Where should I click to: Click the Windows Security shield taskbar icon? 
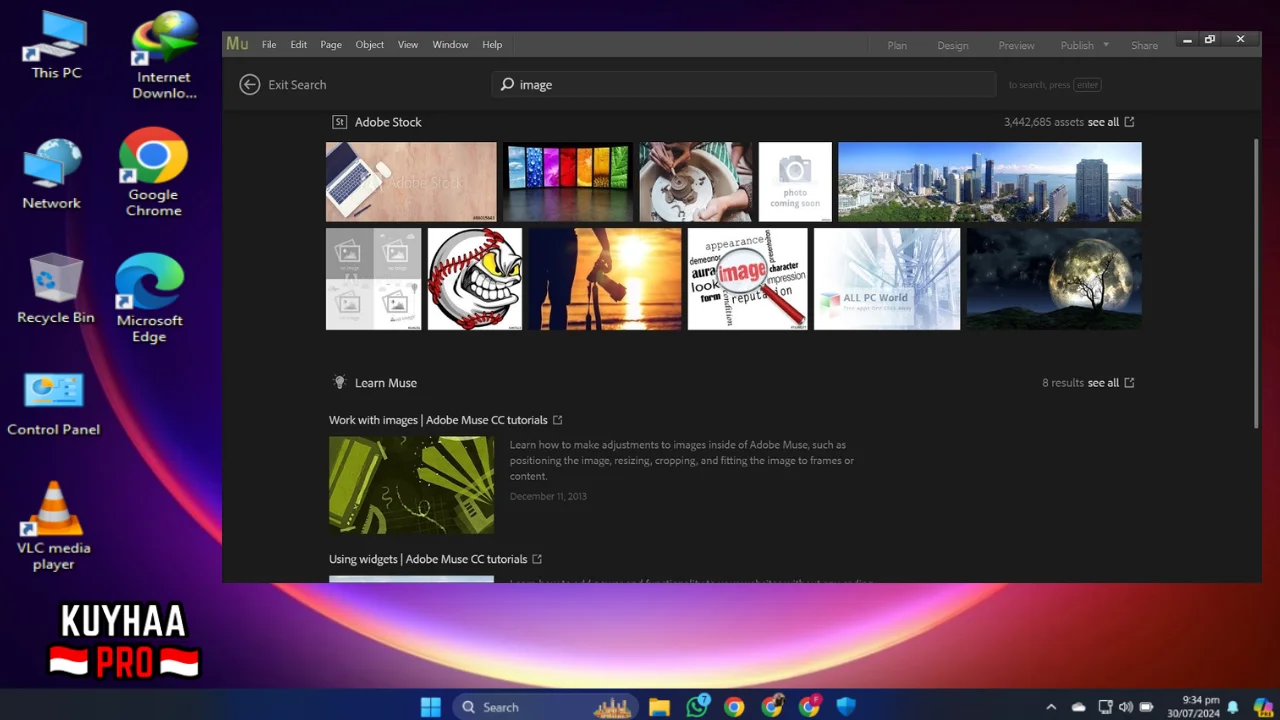(846, 707)
